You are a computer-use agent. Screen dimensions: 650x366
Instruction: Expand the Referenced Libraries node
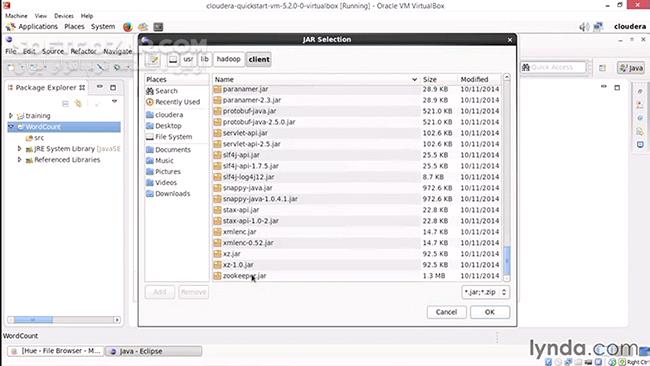[x=19, y=160]
